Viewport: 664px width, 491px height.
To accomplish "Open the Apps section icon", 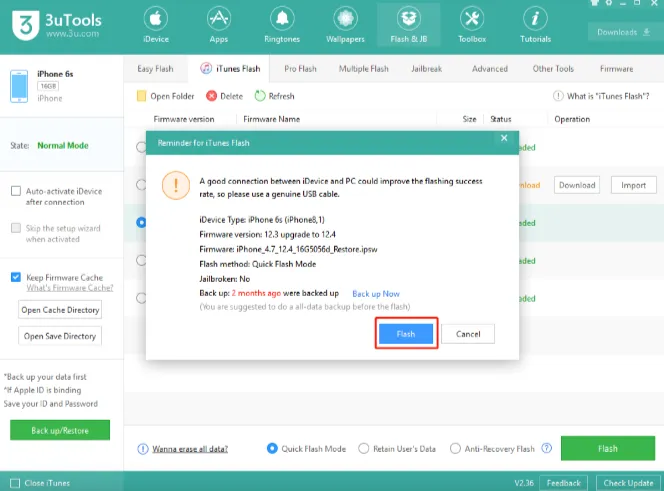I will click(216, 20).
